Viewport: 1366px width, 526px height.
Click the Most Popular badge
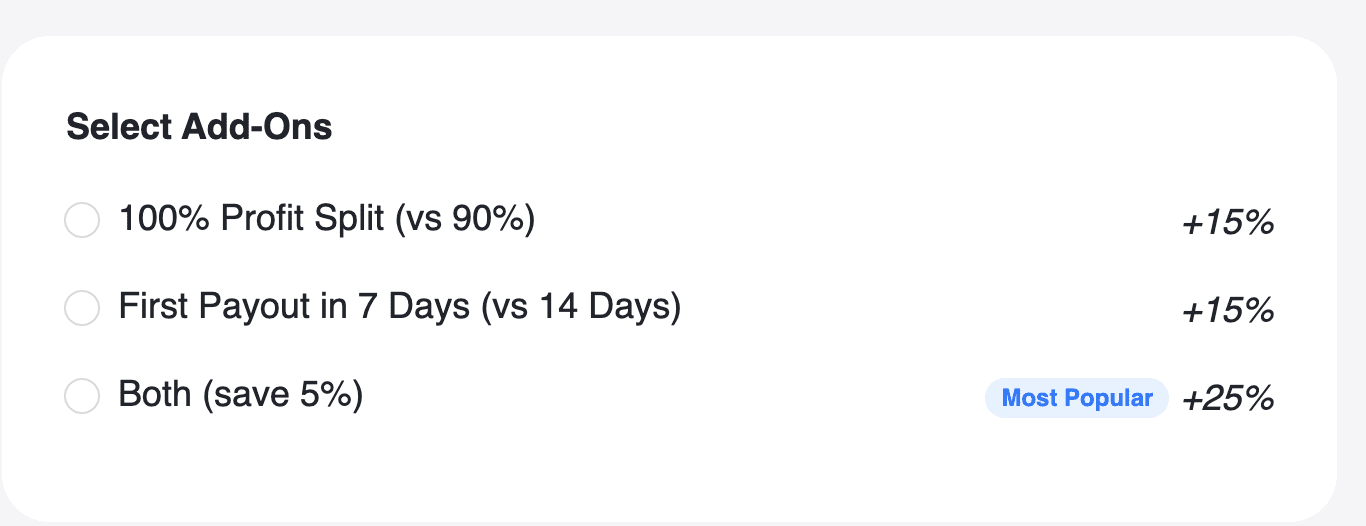pos(1077,398)
